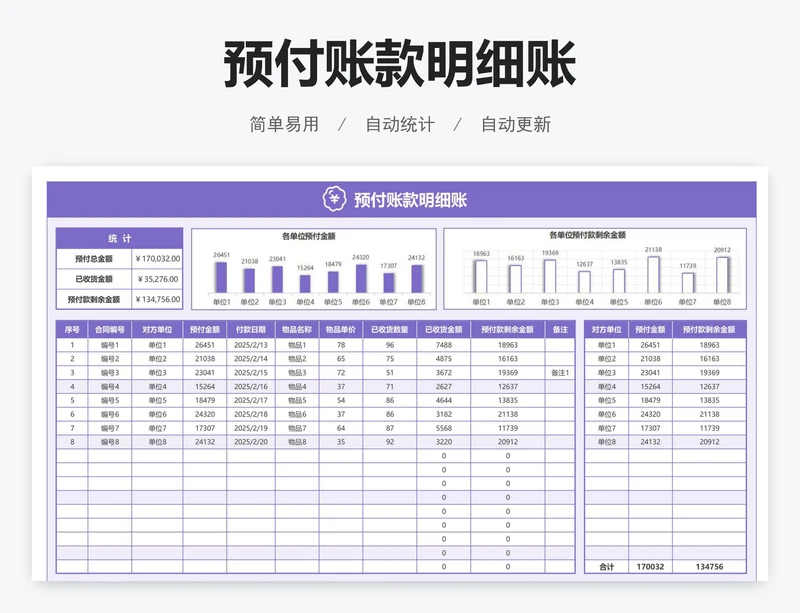Click the received amount cell 3672

pos(444,373)
